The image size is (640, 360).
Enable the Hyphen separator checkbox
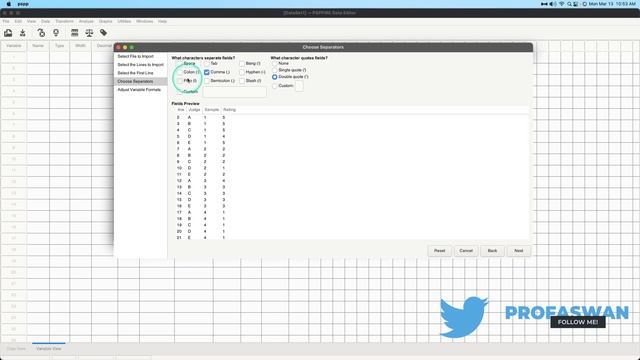pos(242,72)
